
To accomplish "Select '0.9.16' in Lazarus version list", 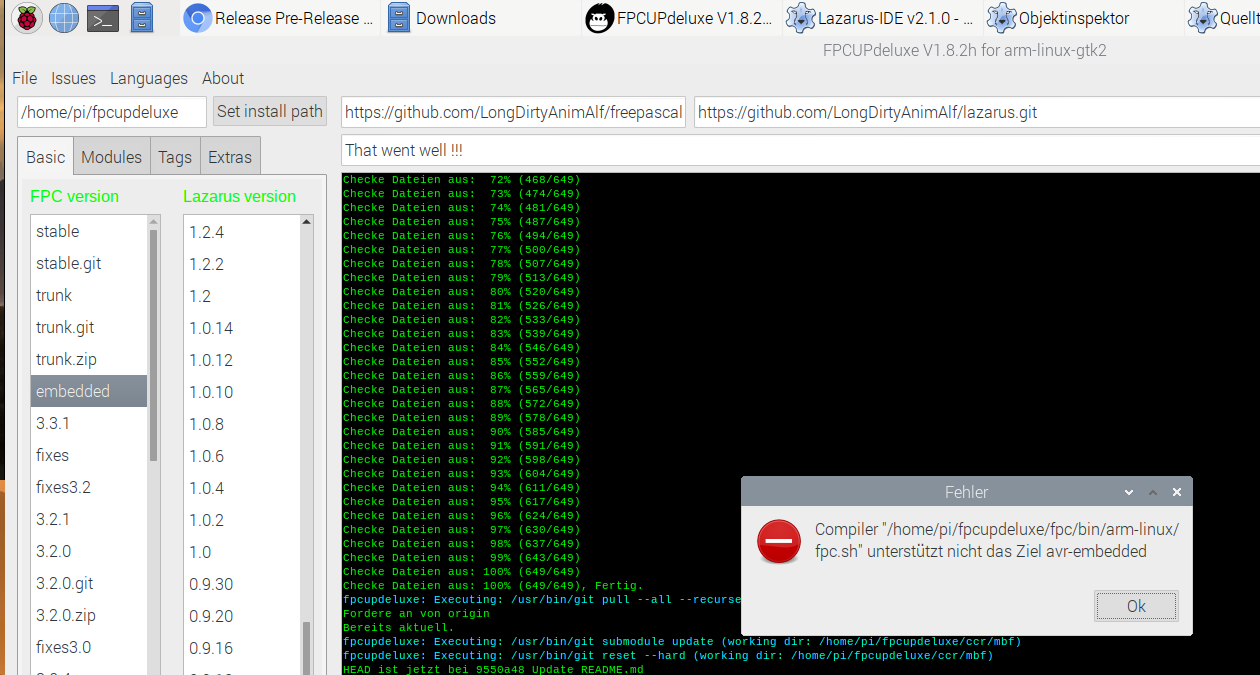I will tap(242, 648).
